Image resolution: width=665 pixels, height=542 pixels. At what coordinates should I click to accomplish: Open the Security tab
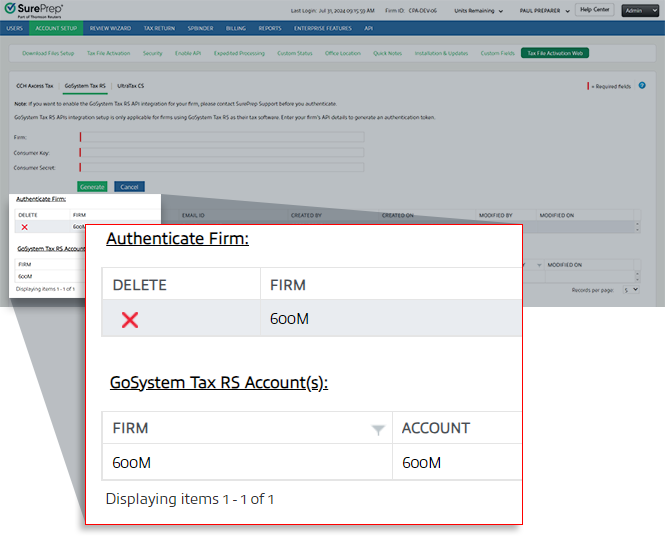[152, 53]
